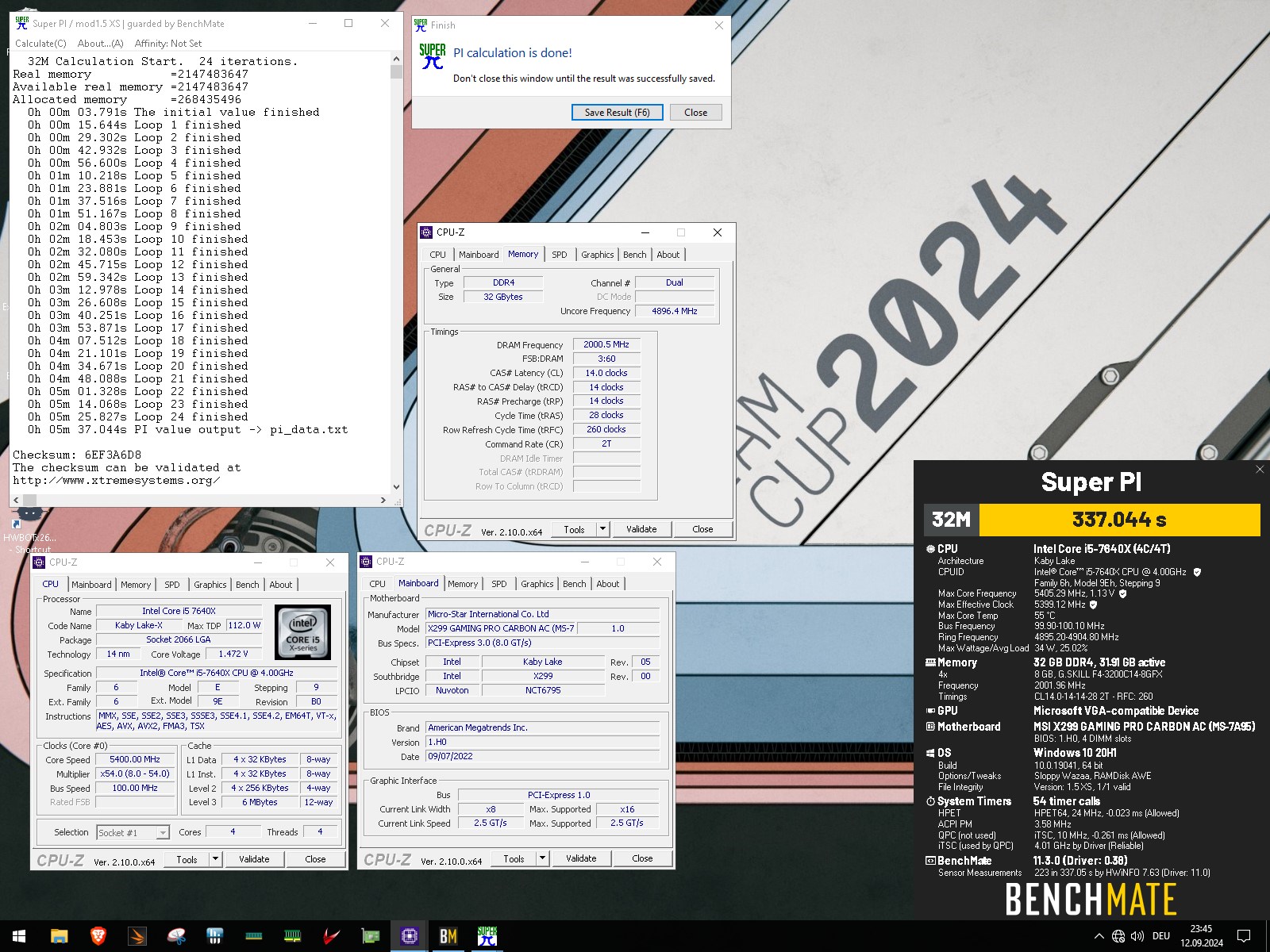The height and width of the screenshot is (952, 1270).
Task: Click Checksum: 6EF3A6D8 text in Super PI
Action: coord(77,455)
